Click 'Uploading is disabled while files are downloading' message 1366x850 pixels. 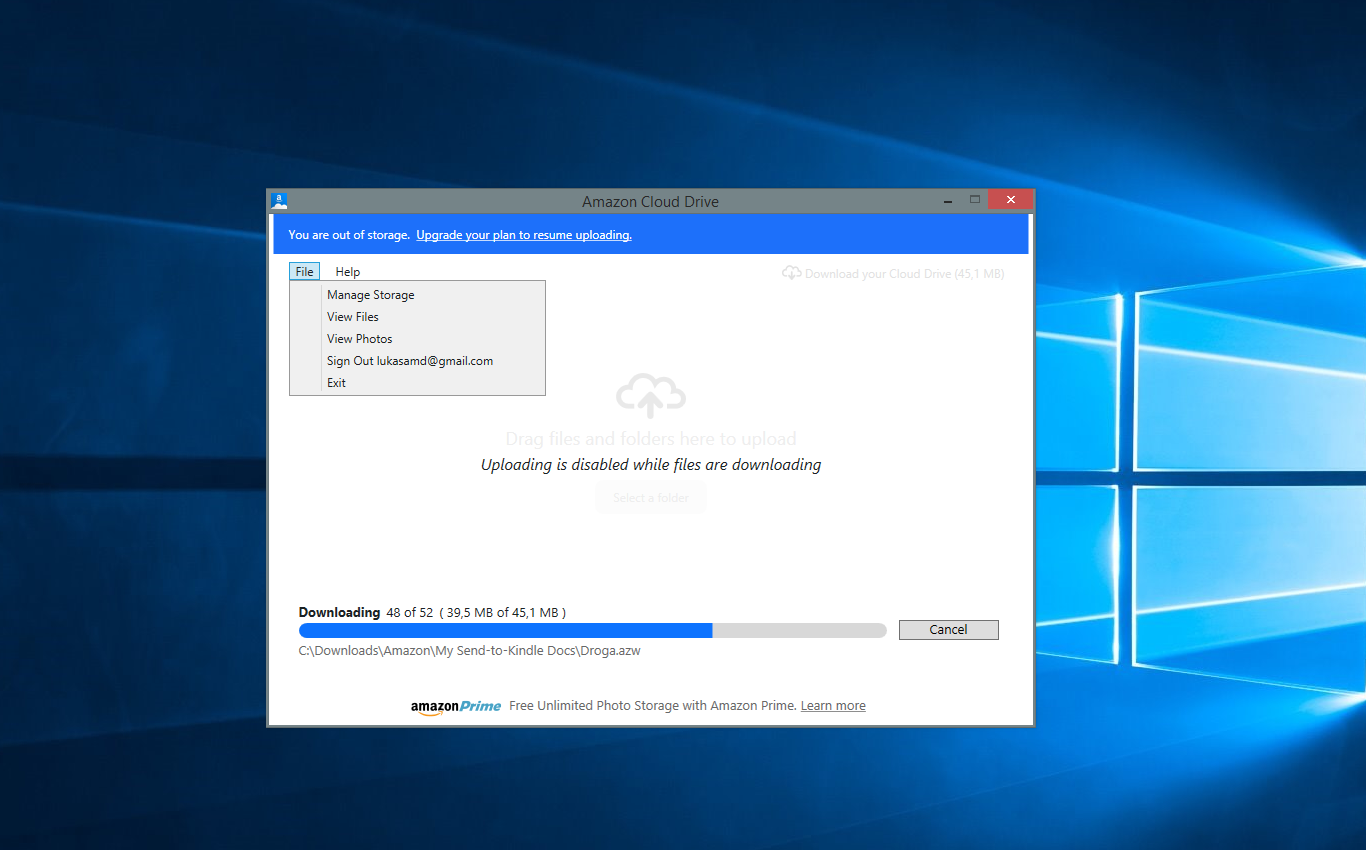pyautogui.click(x=651, y=465)
